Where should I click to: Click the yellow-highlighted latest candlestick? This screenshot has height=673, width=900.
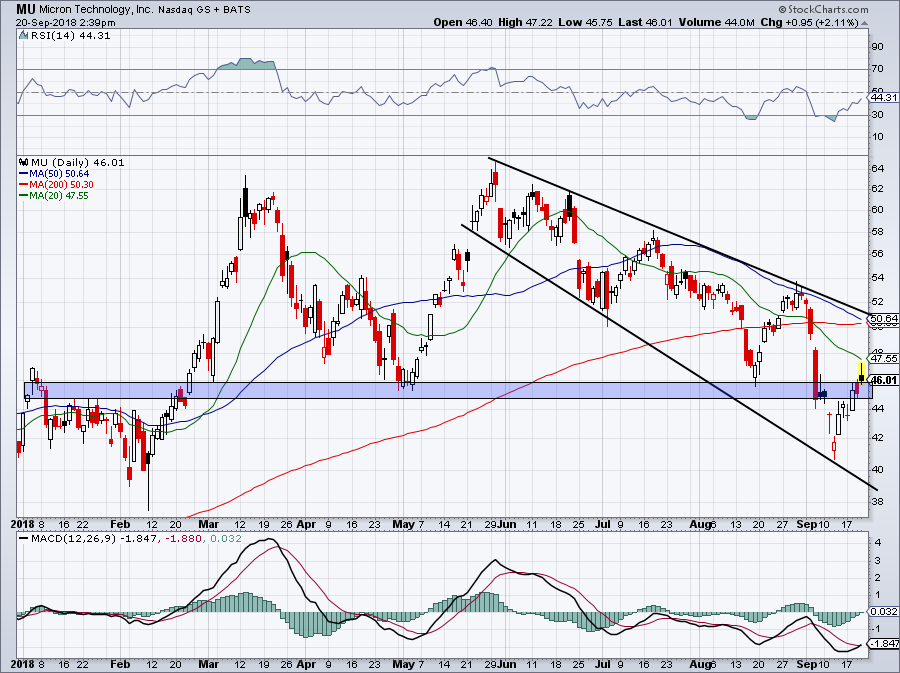click(861, 374)
